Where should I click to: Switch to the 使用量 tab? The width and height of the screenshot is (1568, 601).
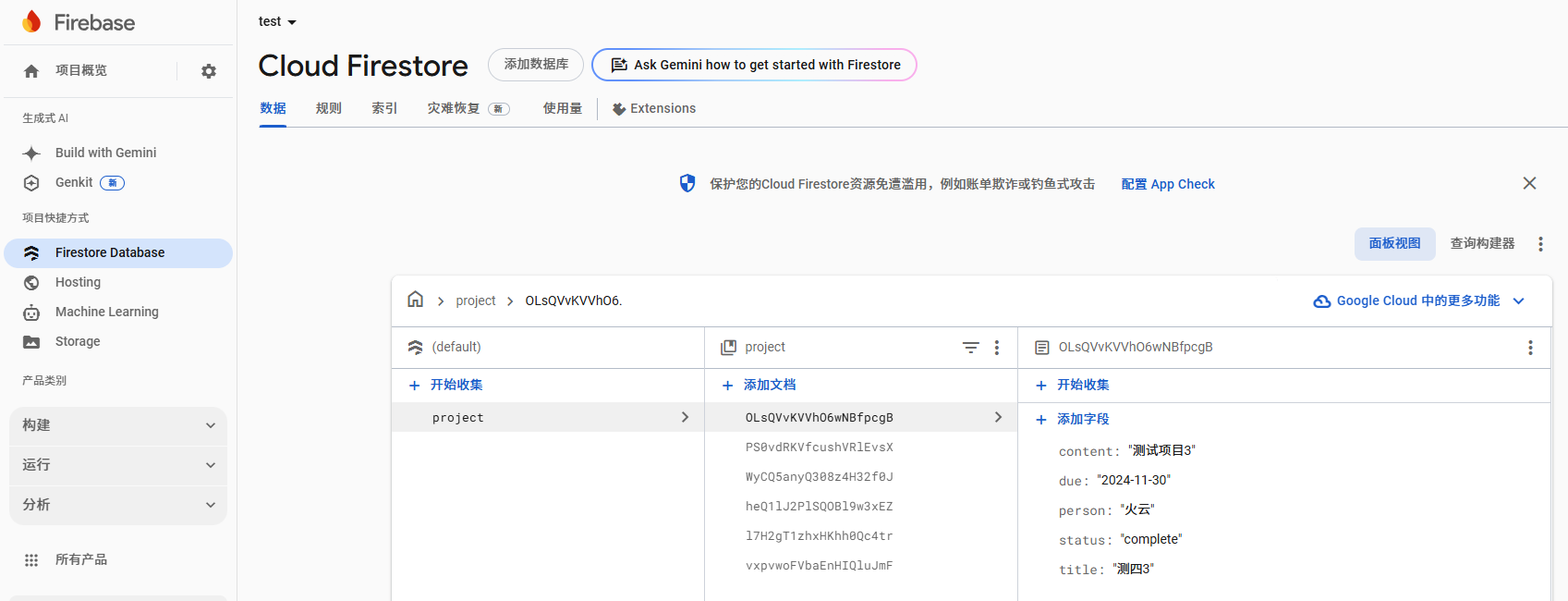point(563,108)
